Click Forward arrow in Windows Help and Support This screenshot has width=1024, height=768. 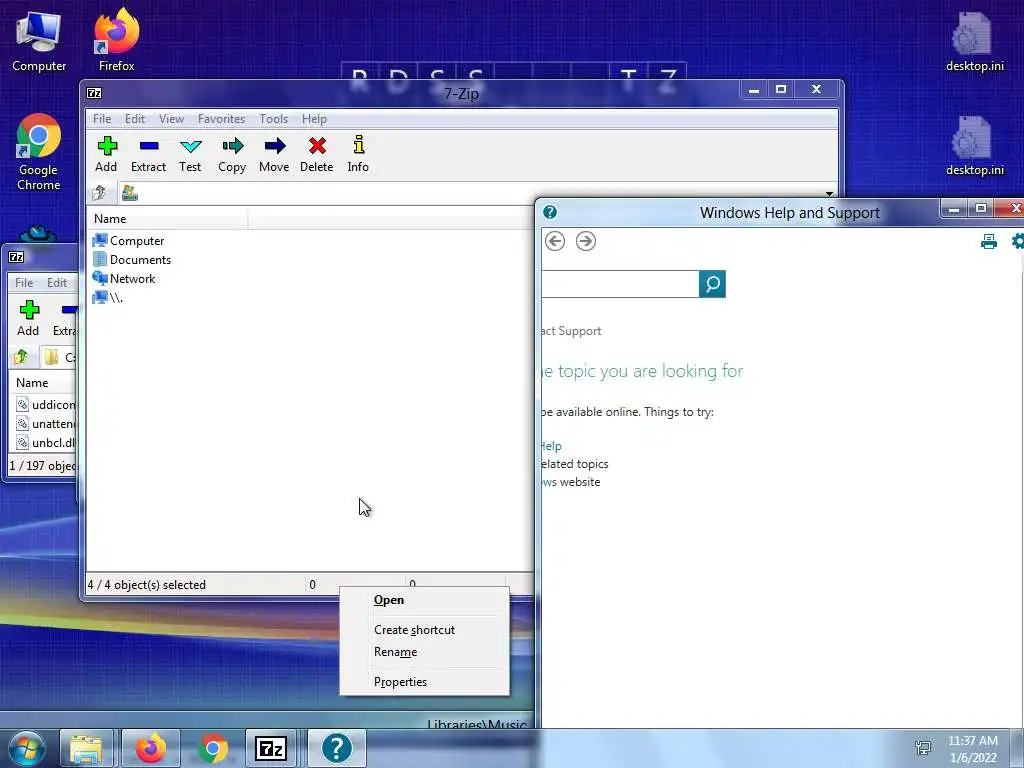pos(586,241)
